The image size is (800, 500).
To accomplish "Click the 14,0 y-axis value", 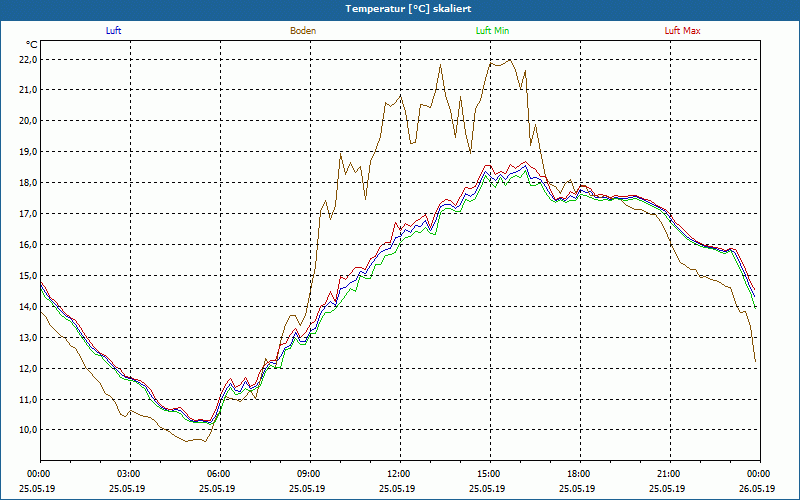I will (29, 307).
